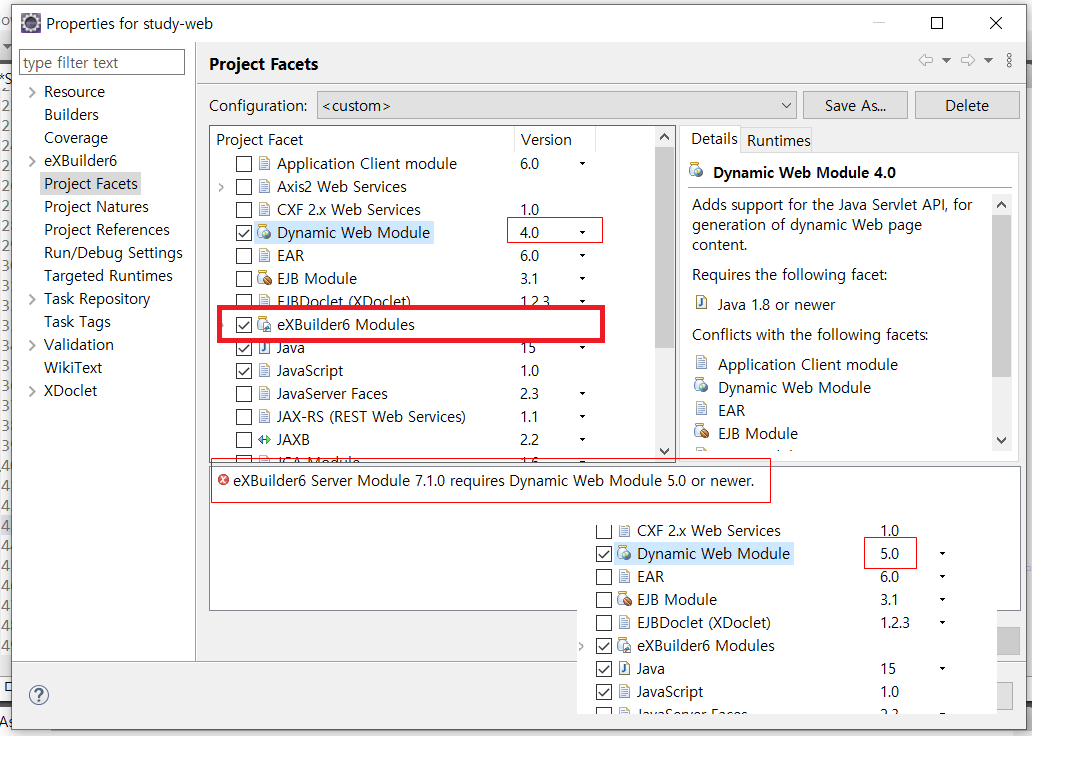Expand the Validation tree node
This screenshot has width=1076, height=763.
pos(32,345)
